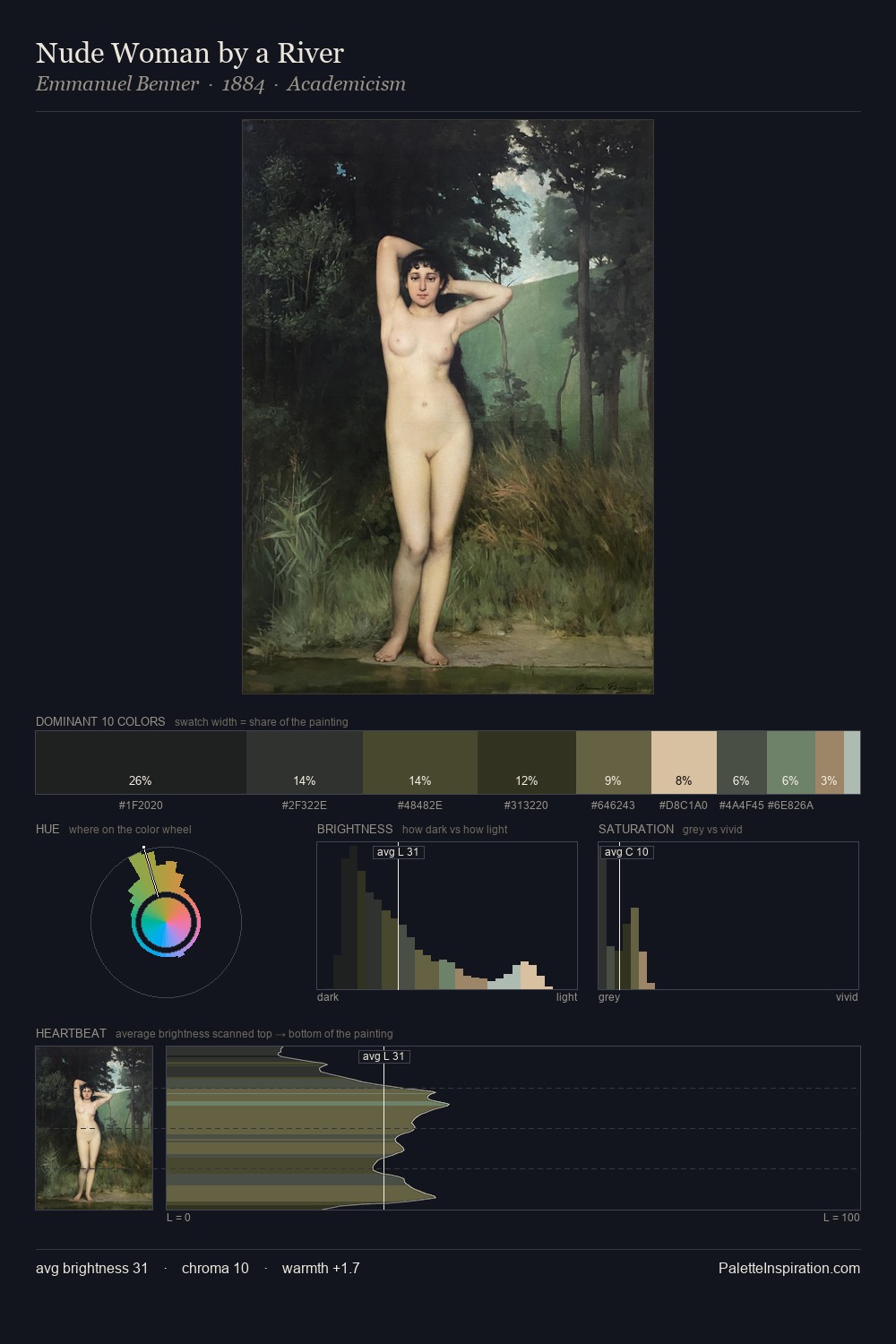The height and width of the screenshot is (1344, 896).
Task: Open the main painting image
Action: (x=448, y=407)
